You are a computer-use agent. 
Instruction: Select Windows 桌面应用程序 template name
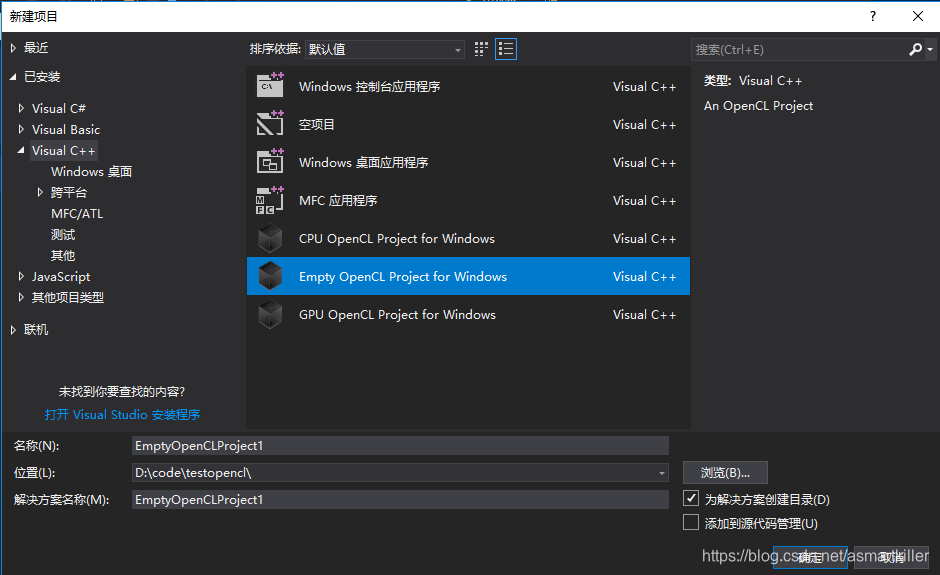pos(363,162)
